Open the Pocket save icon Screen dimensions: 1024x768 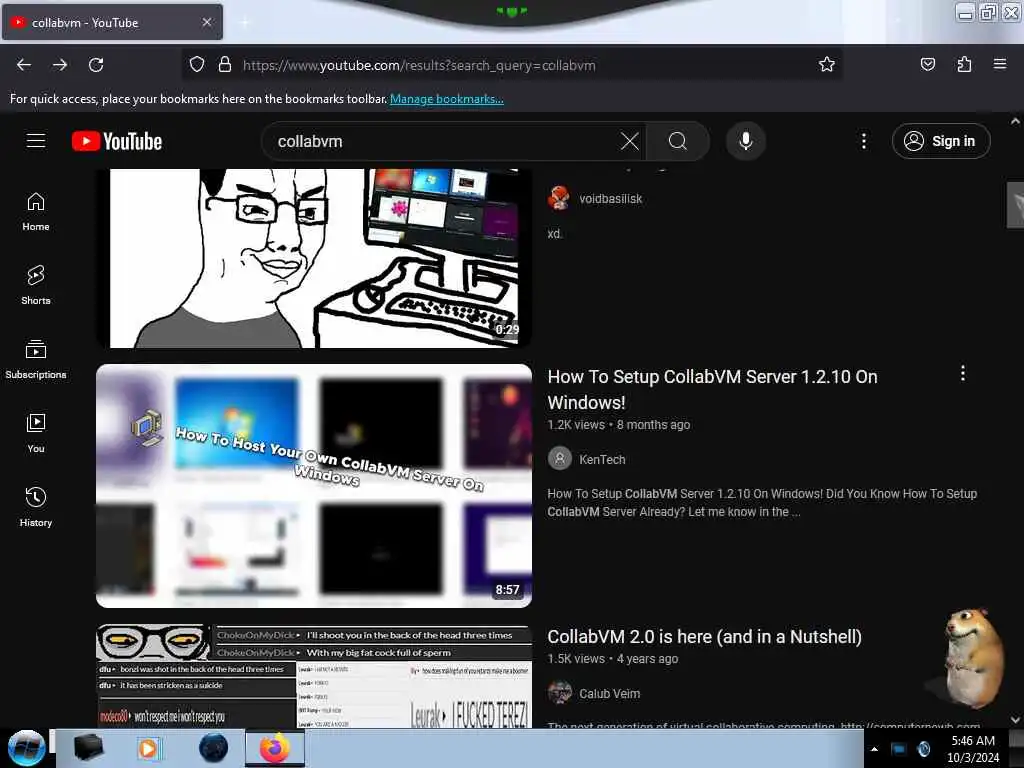(927, 64)
